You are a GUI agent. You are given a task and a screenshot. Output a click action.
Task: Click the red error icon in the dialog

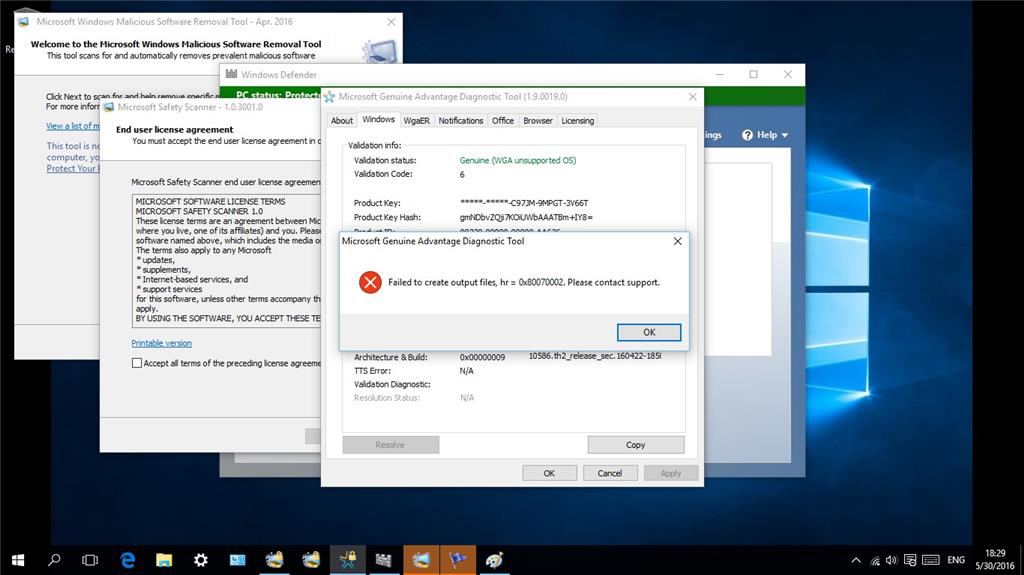(370, 282)
